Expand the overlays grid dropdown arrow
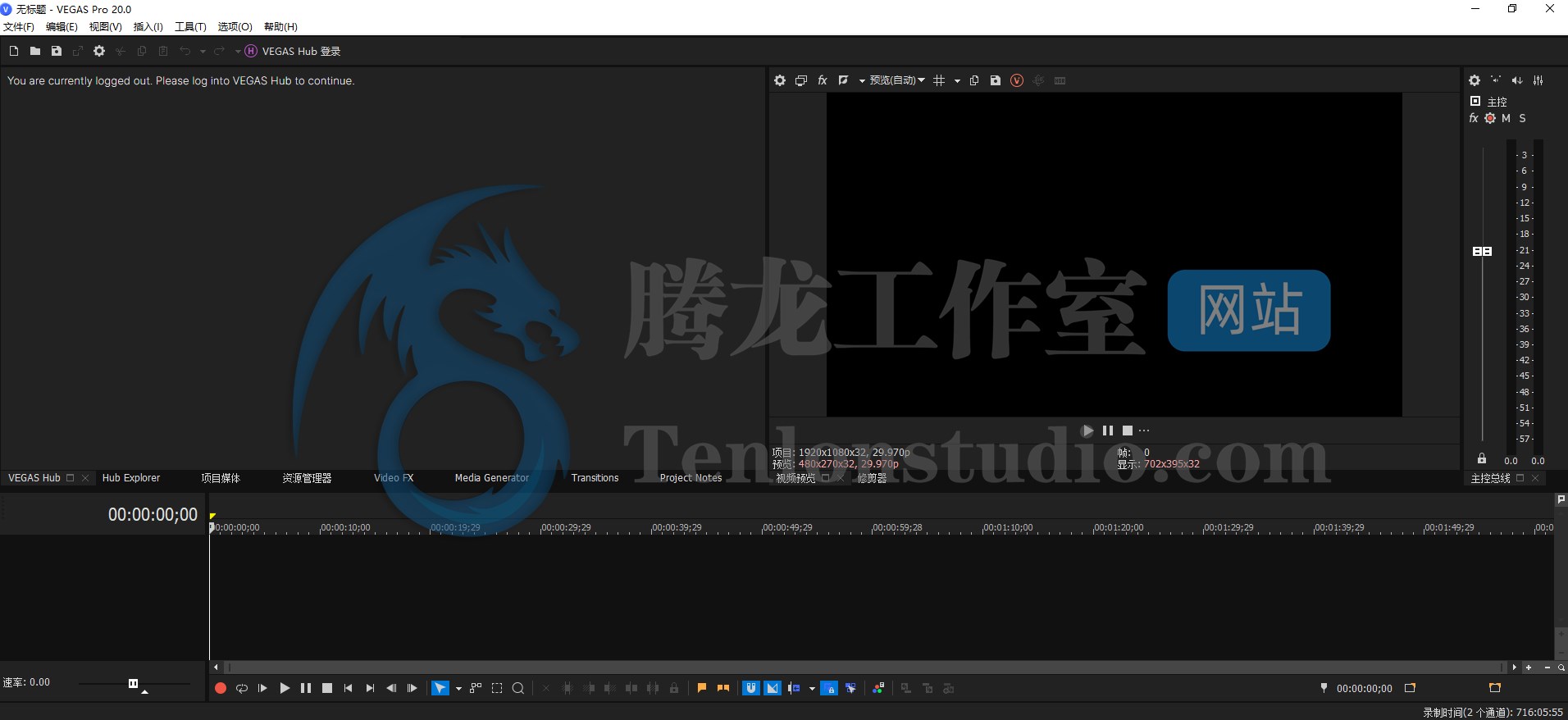The height and width of the screenshot is (720, 1568). pos(957,80)
